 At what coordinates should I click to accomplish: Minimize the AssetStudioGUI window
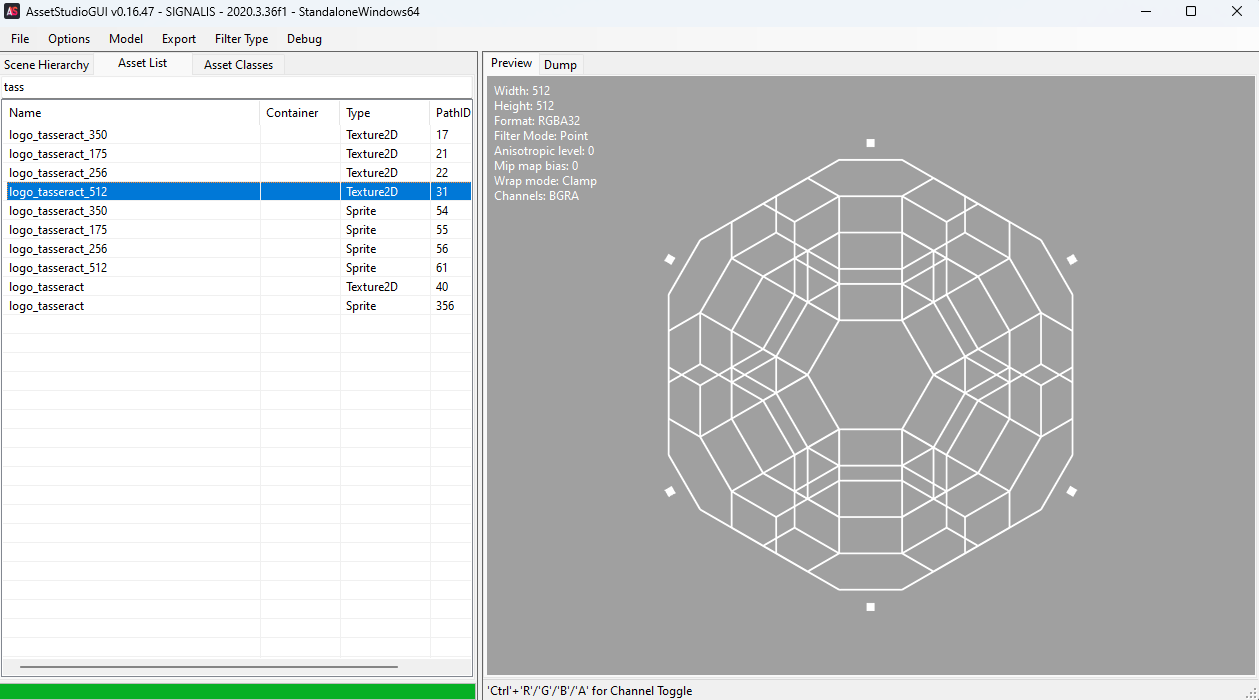click(x=1144, y=12)
